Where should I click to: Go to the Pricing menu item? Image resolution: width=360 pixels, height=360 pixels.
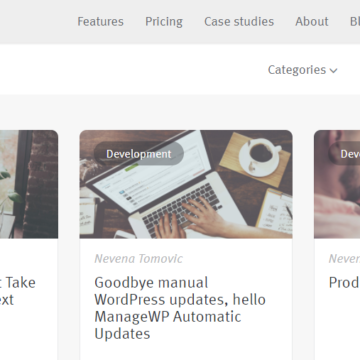(x=164, y=22)
